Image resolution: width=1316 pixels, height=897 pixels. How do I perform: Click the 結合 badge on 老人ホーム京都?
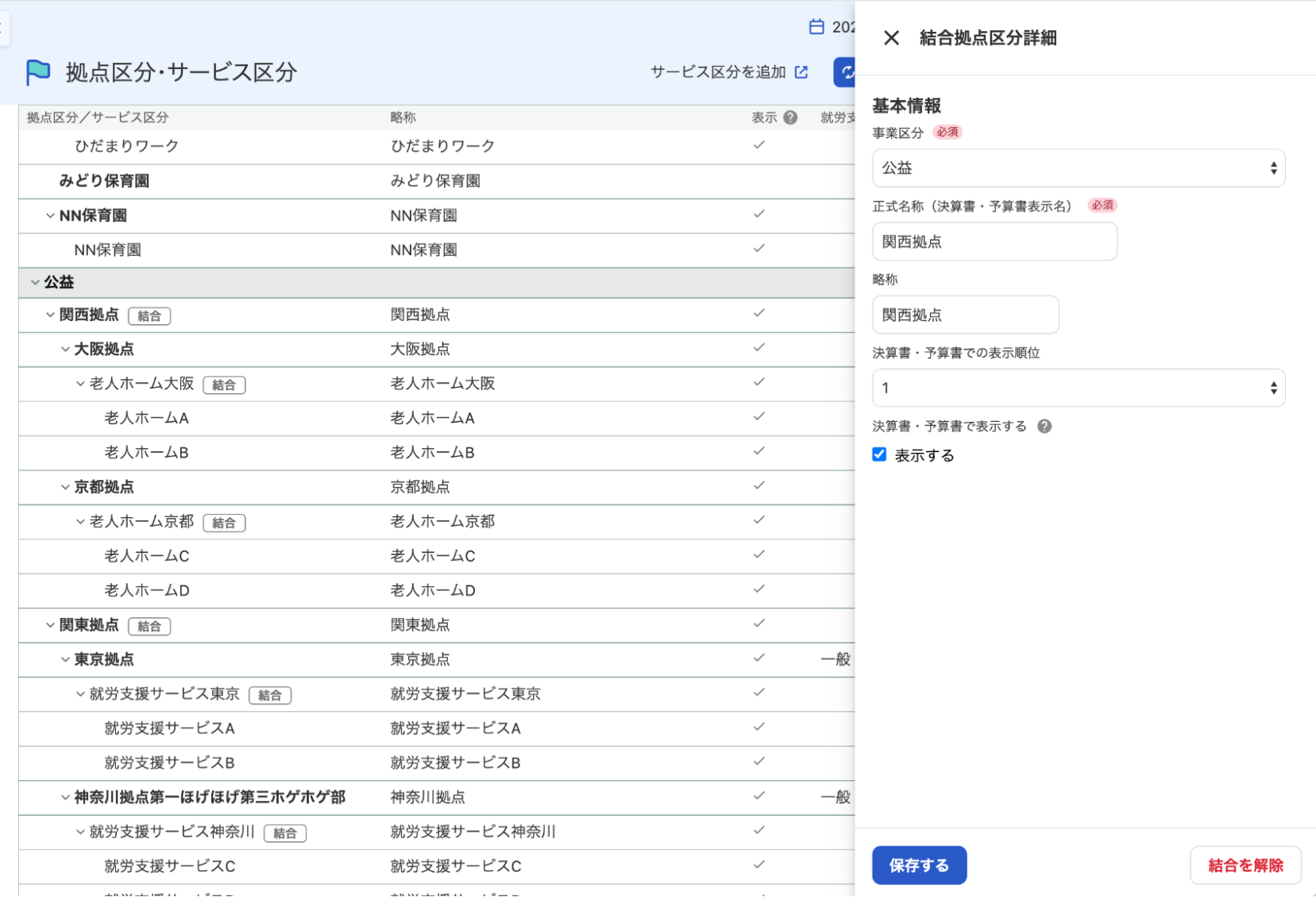point(224,523)
